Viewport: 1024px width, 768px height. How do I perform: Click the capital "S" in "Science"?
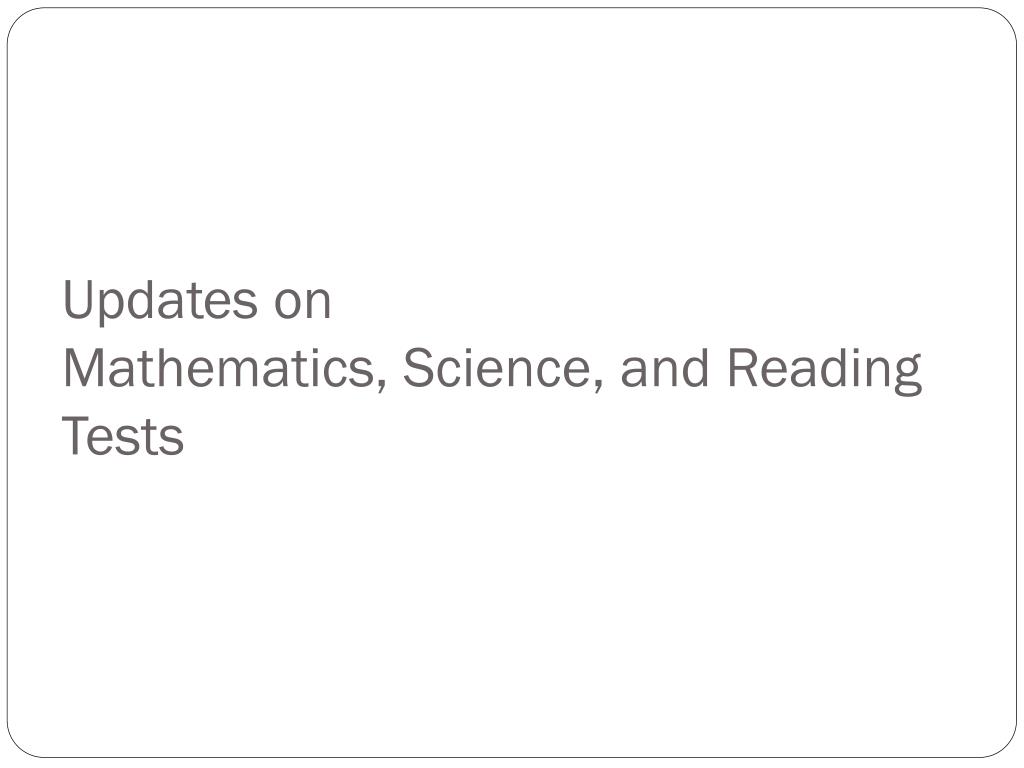[417, 369]
